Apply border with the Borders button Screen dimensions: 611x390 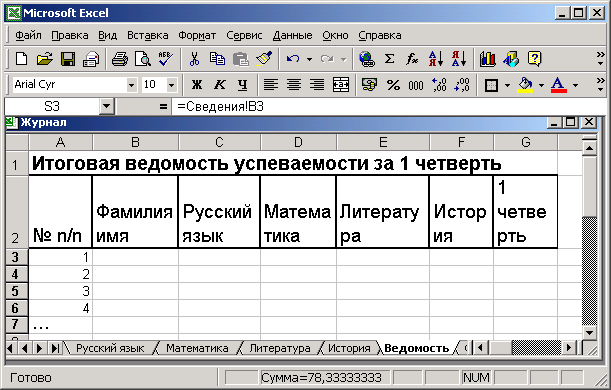pos(492,85)
